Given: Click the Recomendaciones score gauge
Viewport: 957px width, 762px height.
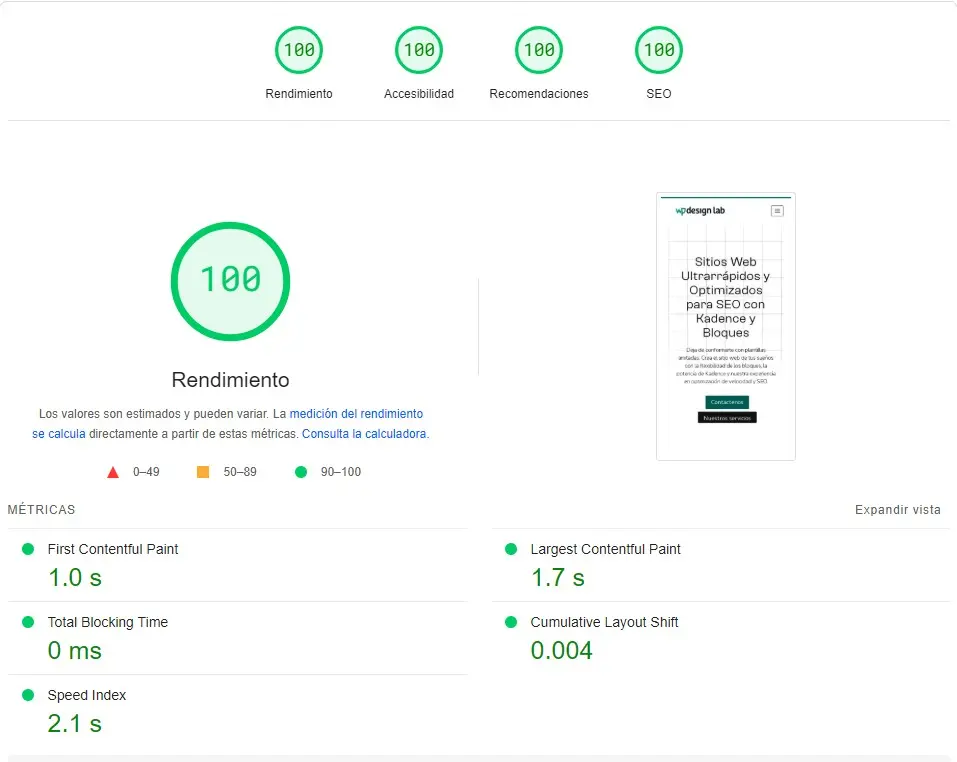Looking at the screenshot, I should (539, 50).
